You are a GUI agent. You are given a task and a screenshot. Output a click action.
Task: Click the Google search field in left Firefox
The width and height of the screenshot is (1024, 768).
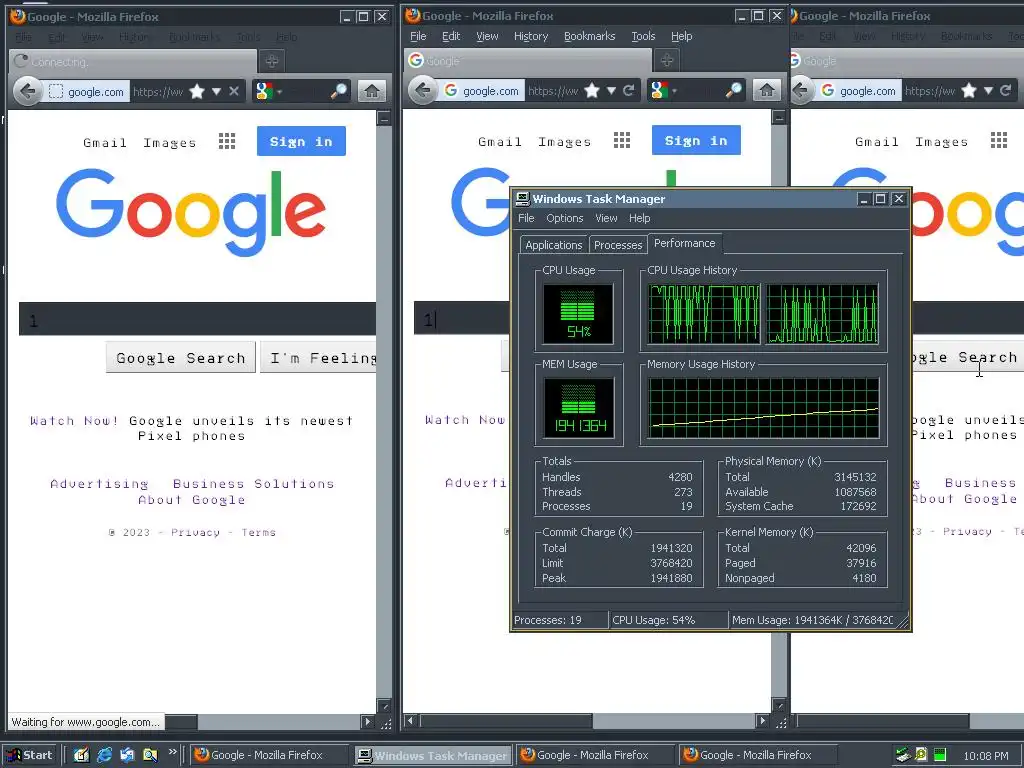197,319
